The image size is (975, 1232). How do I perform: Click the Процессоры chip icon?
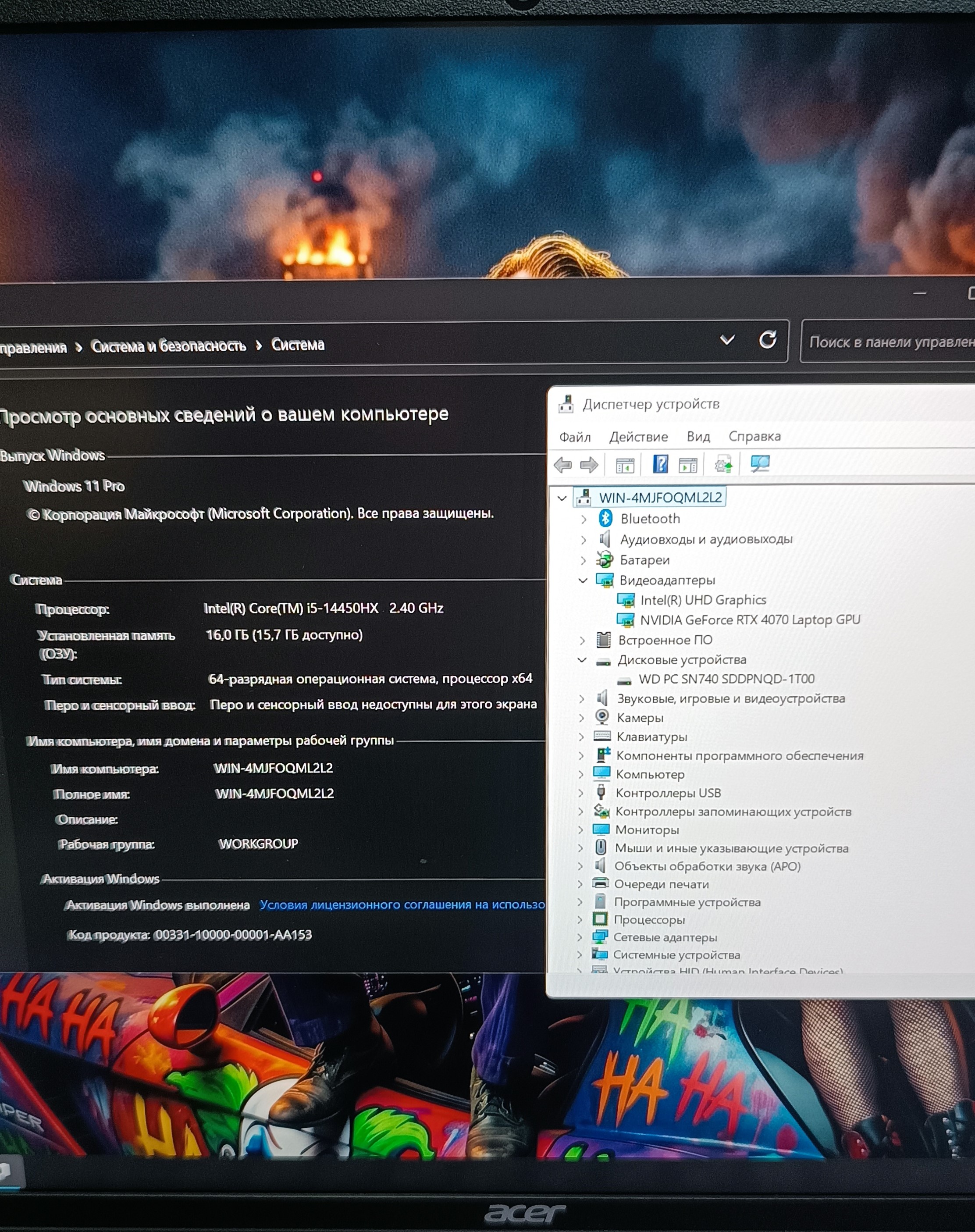tap(600, 919)
